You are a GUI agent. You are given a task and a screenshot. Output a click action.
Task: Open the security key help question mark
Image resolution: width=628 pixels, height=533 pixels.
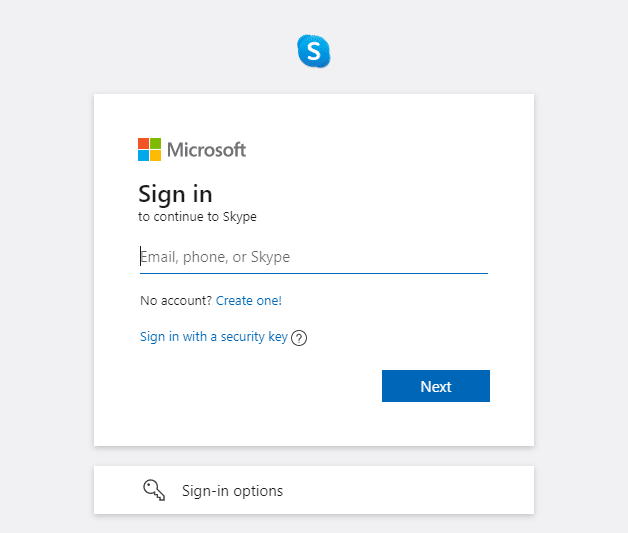299,338
